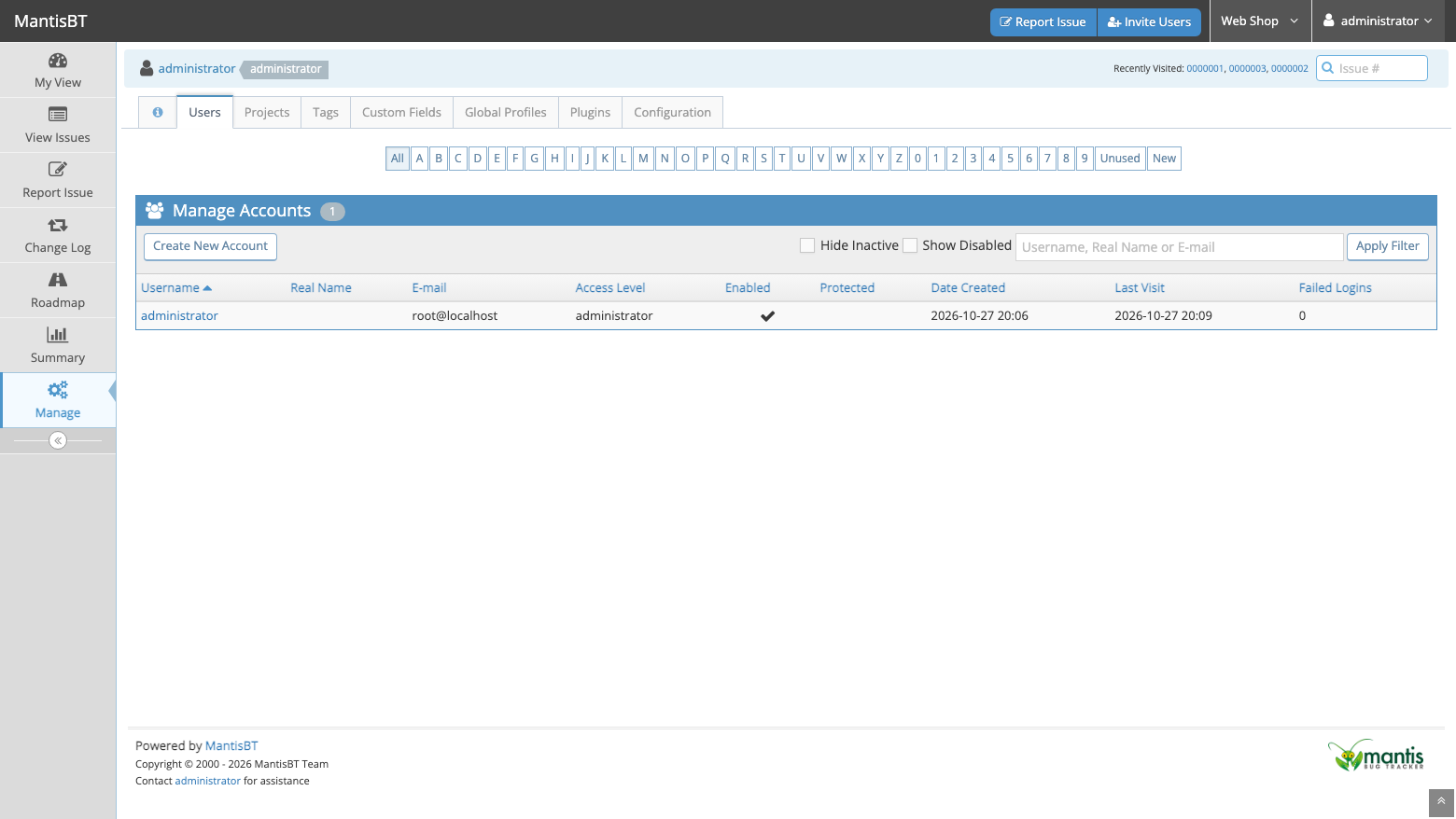Switch to the Users tab
The height and width of the screenshot is (819, 1456).
[204, 112]
